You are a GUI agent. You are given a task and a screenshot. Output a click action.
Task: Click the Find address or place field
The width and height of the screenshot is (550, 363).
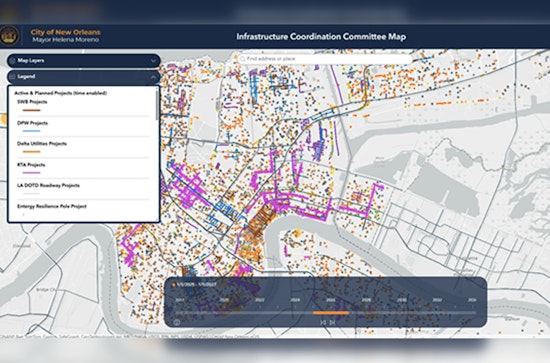click(x=326, y=59)
